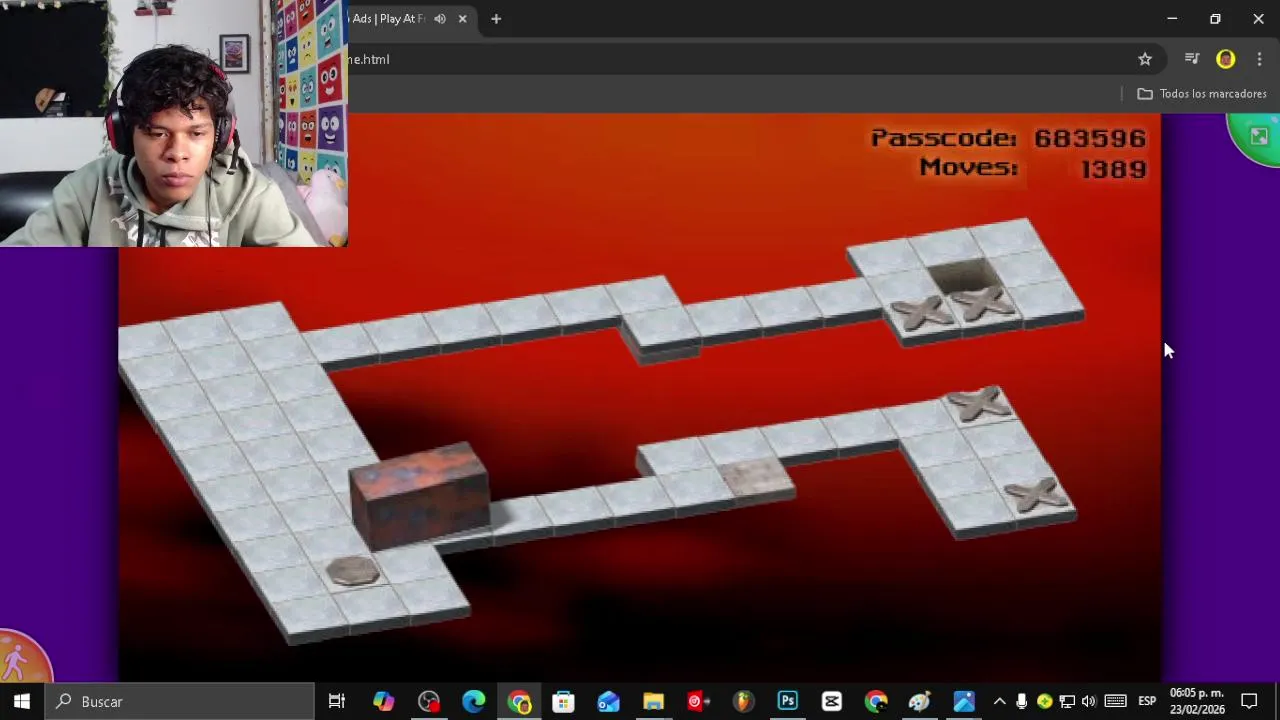
Task: Click the Passcode number 683596
Action: point(1090,138)
